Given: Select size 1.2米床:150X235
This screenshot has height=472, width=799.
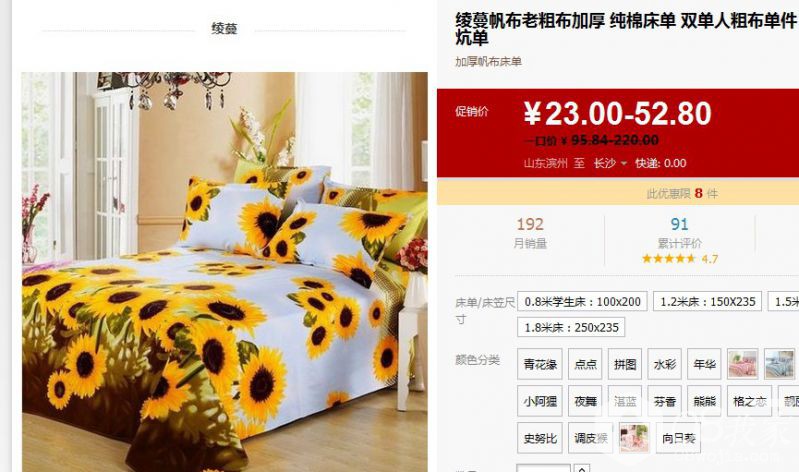Looking at the screenshot, I should pyautogui.click(x=707, y=301).
